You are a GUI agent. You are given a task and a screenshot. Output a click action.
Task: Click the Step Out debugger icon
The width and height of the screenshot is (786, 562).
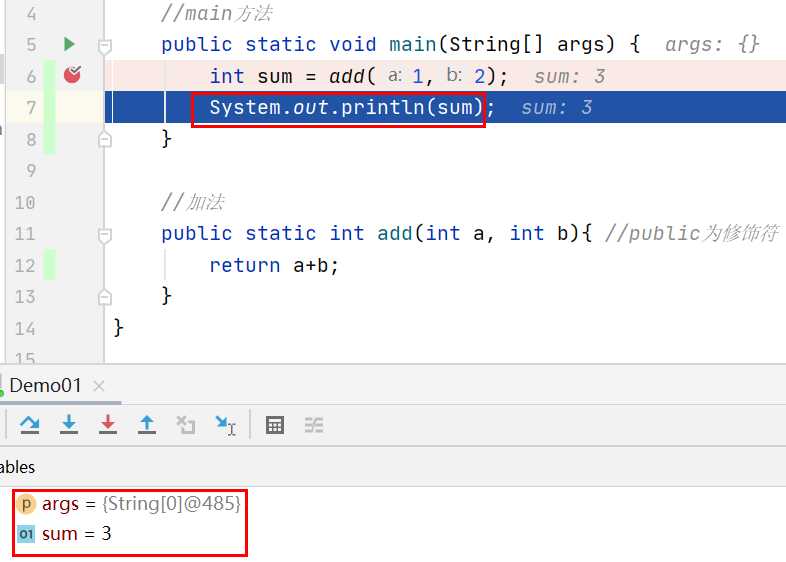[147, 425]
